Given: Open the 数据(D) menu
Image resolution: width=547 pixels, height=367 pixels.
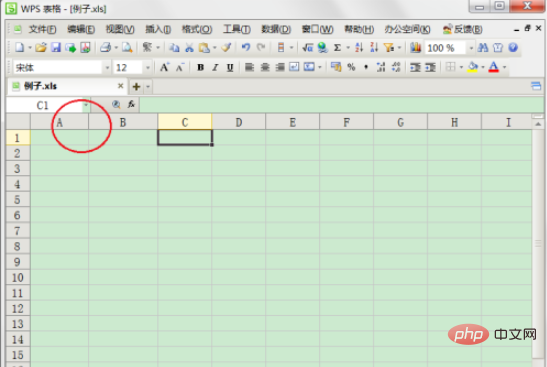Looking at the screenshot, I should (276, 29).
